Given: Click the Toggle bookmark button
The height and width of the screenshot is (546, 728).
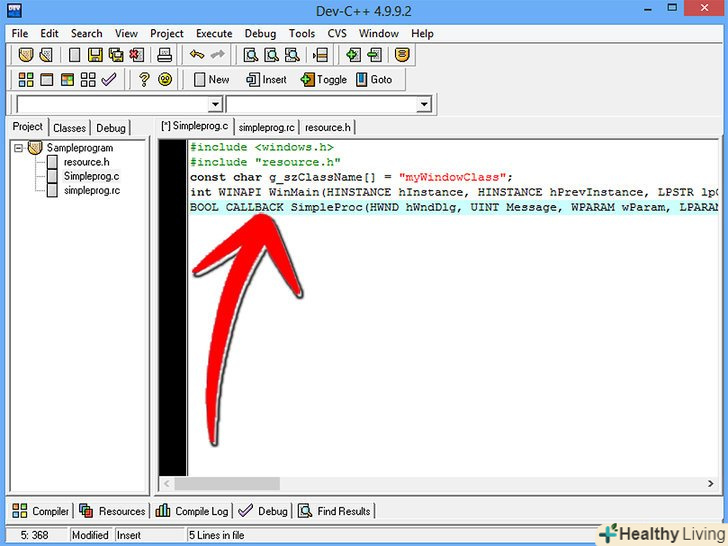Looking at the screenshot, I should pos(324,79).
